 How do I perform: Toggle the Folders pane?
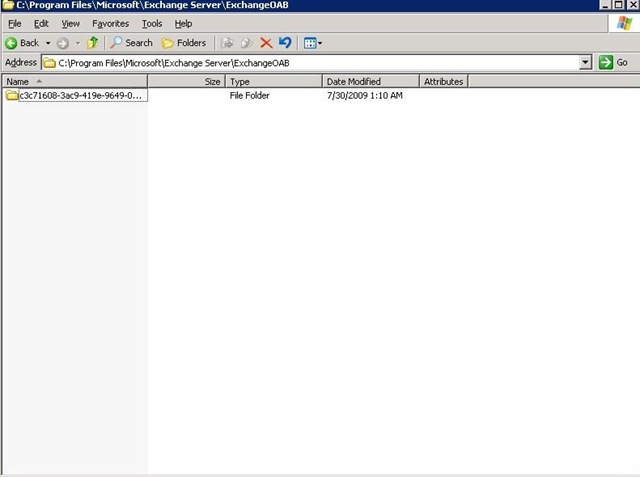[184, 43]
